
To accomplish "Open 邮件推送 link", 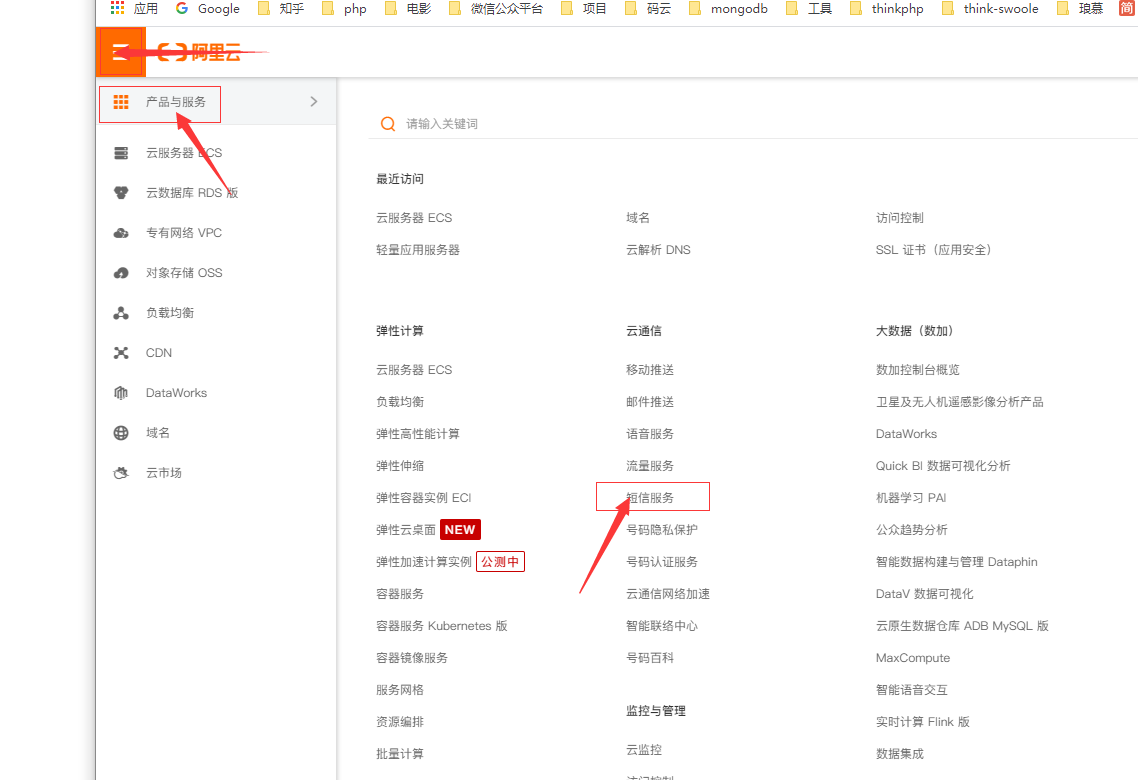I will 650,402.
